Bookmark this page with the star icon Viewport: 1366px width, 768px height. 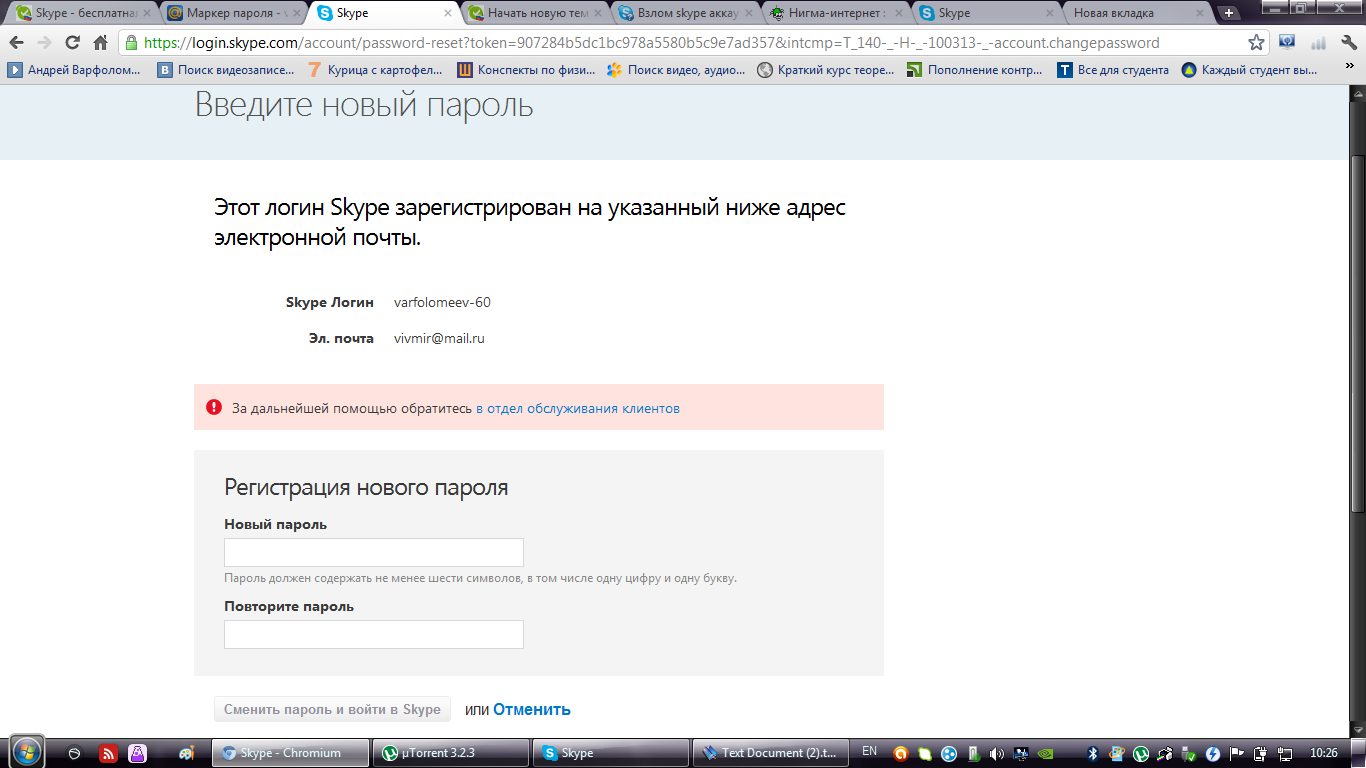[1257, 43]
